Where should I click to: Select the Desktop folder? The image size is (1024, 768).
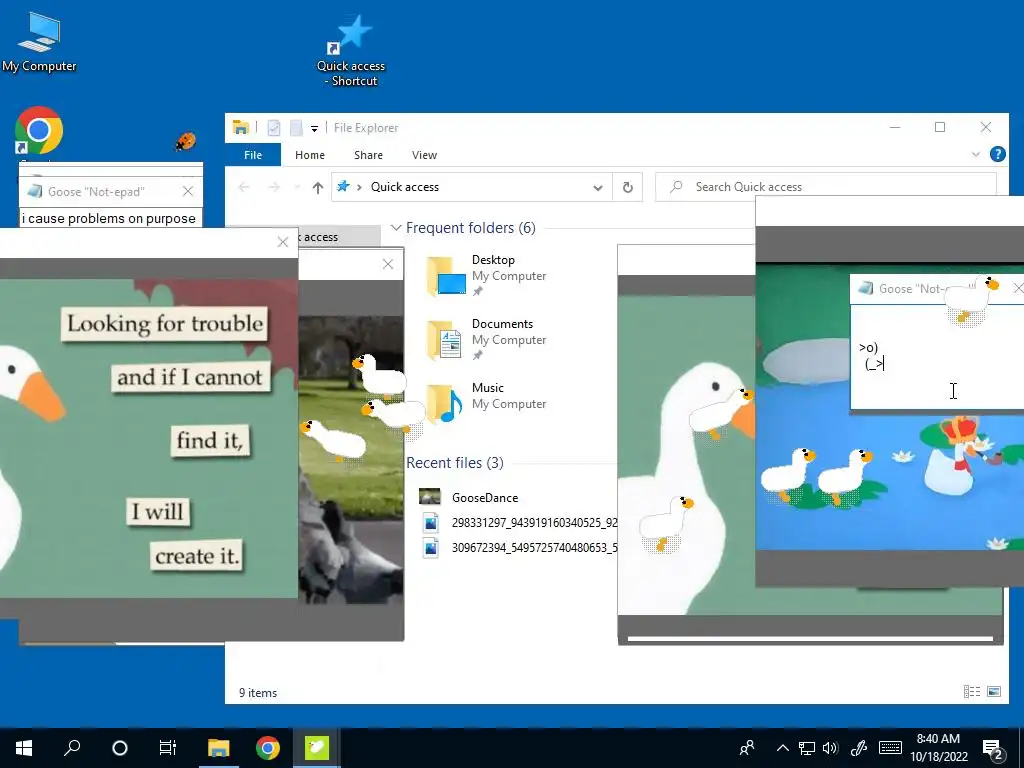click(x=487, y=276)
